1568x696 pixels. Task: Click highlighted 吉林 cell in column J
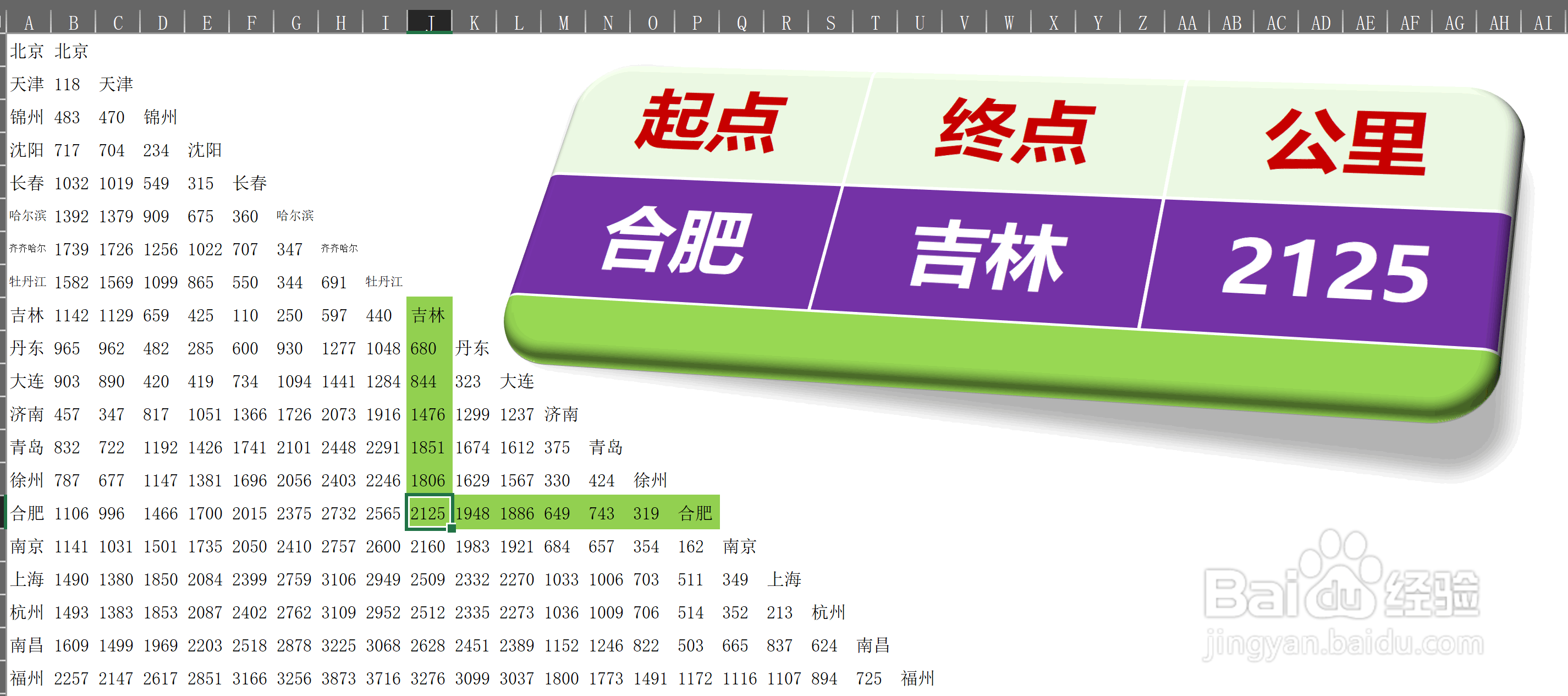pos(428,315)
